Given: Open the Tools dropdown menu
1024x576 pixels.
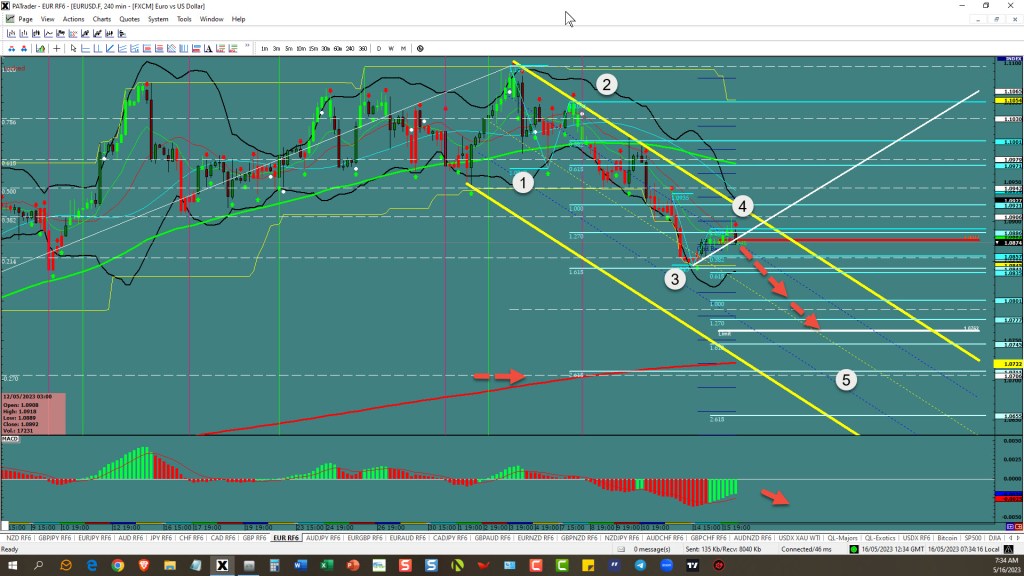Looking at the screenshot, I should (184, 19).
